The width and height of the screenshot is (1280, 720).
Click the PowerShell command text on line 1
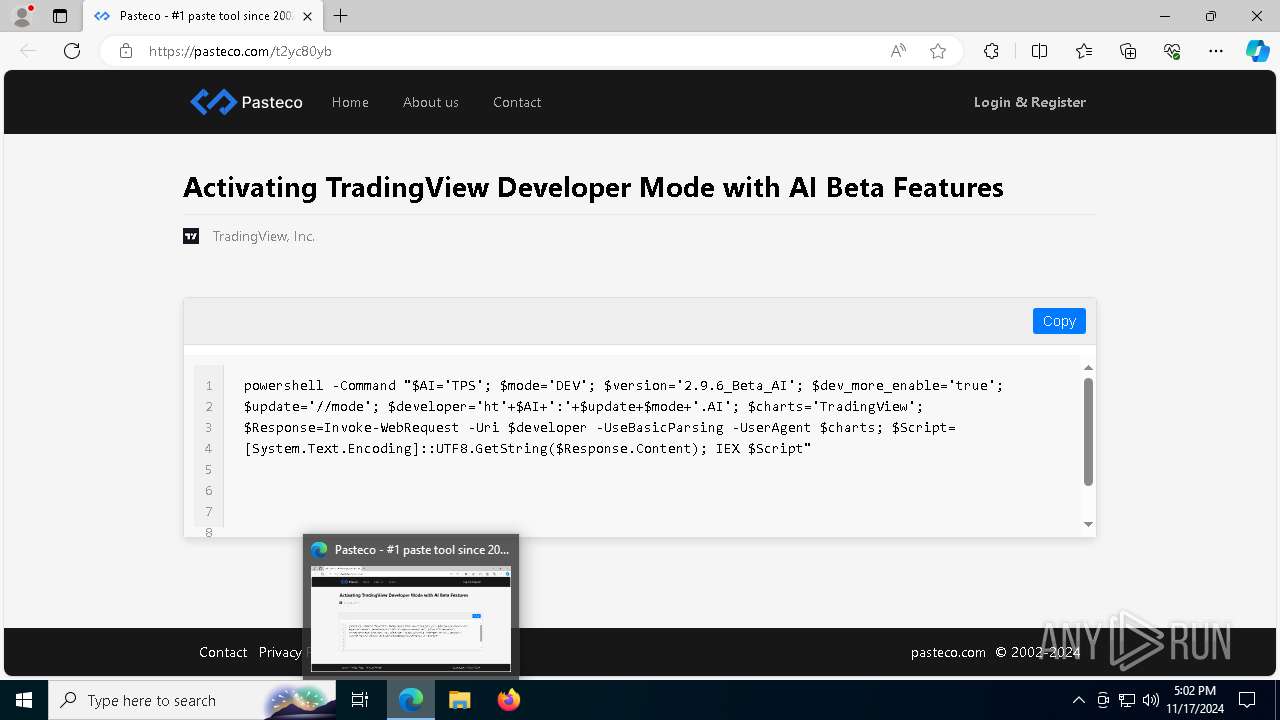pos(623,386)
